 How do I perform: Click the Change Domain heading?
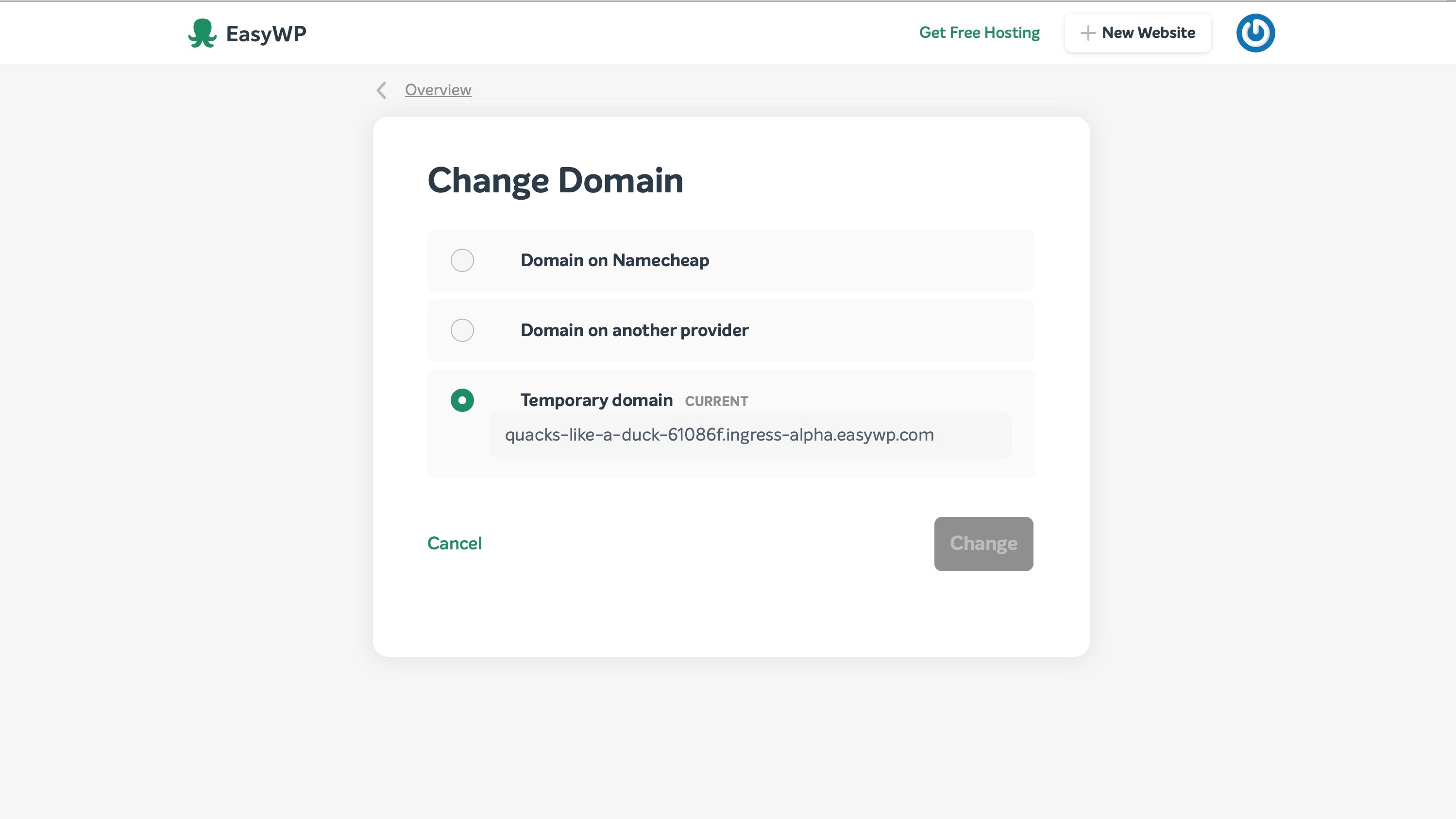pyautogui.click(x=555, y=181)
